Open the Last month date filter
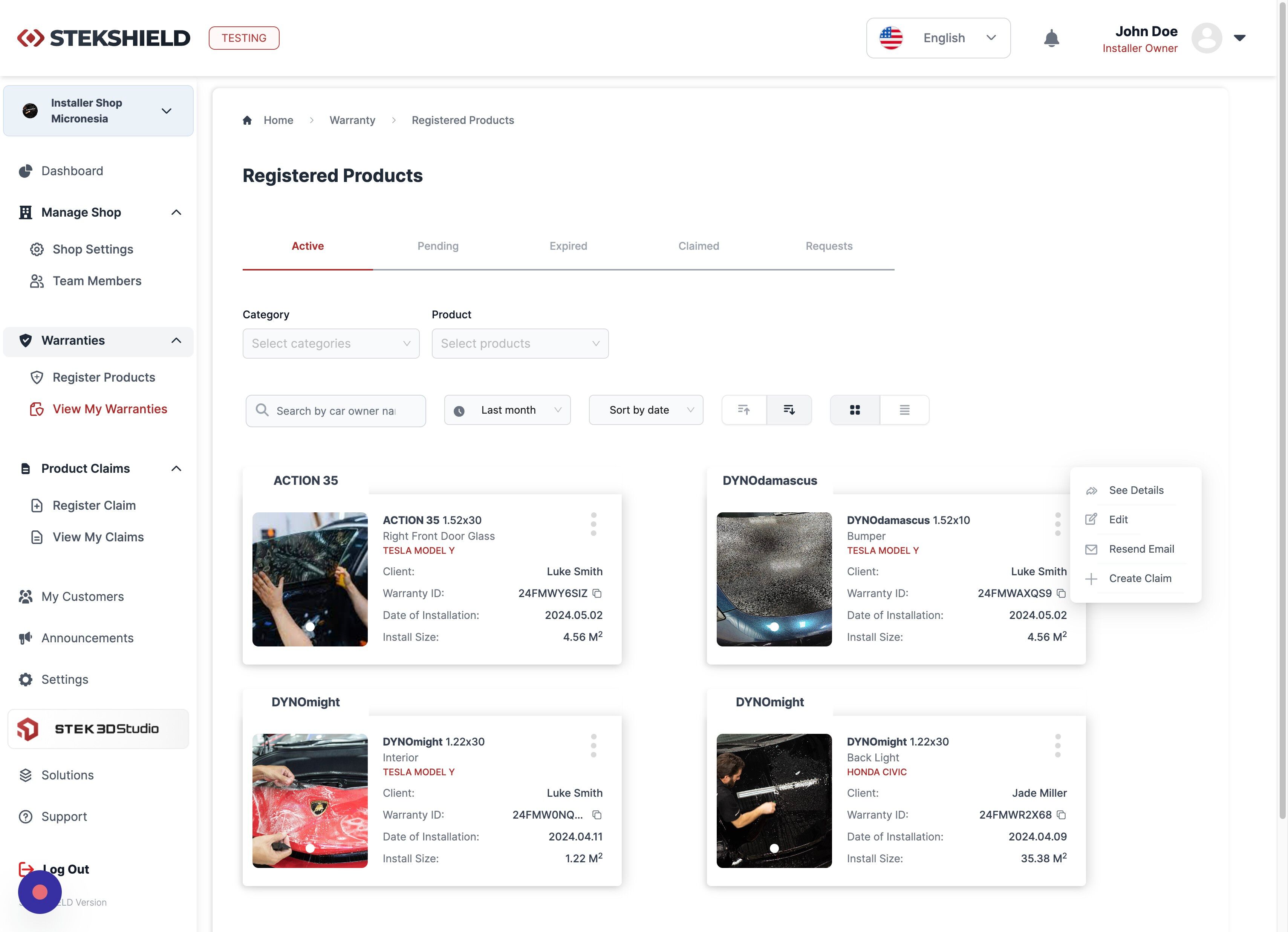Image resolution: width=1288 pixels, height=932 pixels. pos(507,410)
